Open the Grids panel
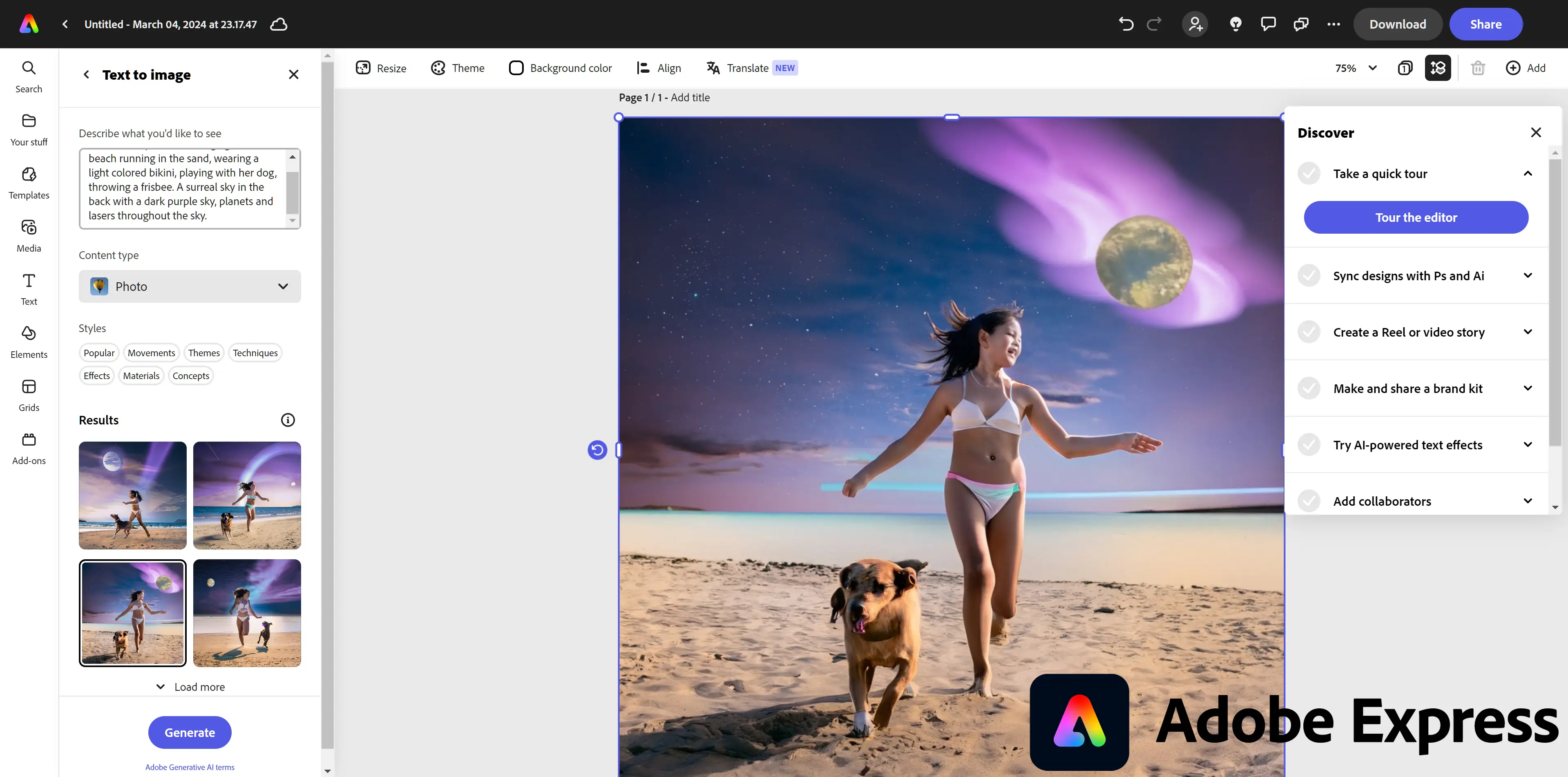Viewport: 1568px width, 777px height. pos(29,395)
